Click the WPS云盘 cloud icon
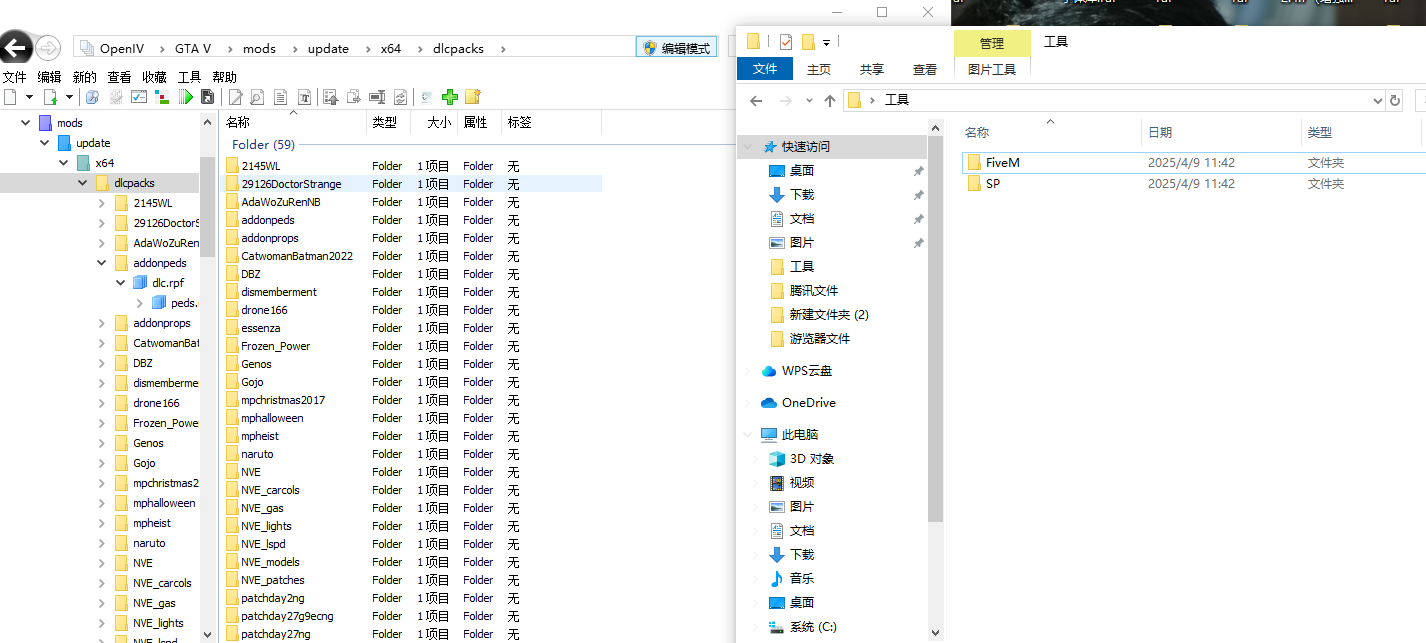Image resolution: width=1426 pixels, height=643 pixels. [x=769, y=371]
